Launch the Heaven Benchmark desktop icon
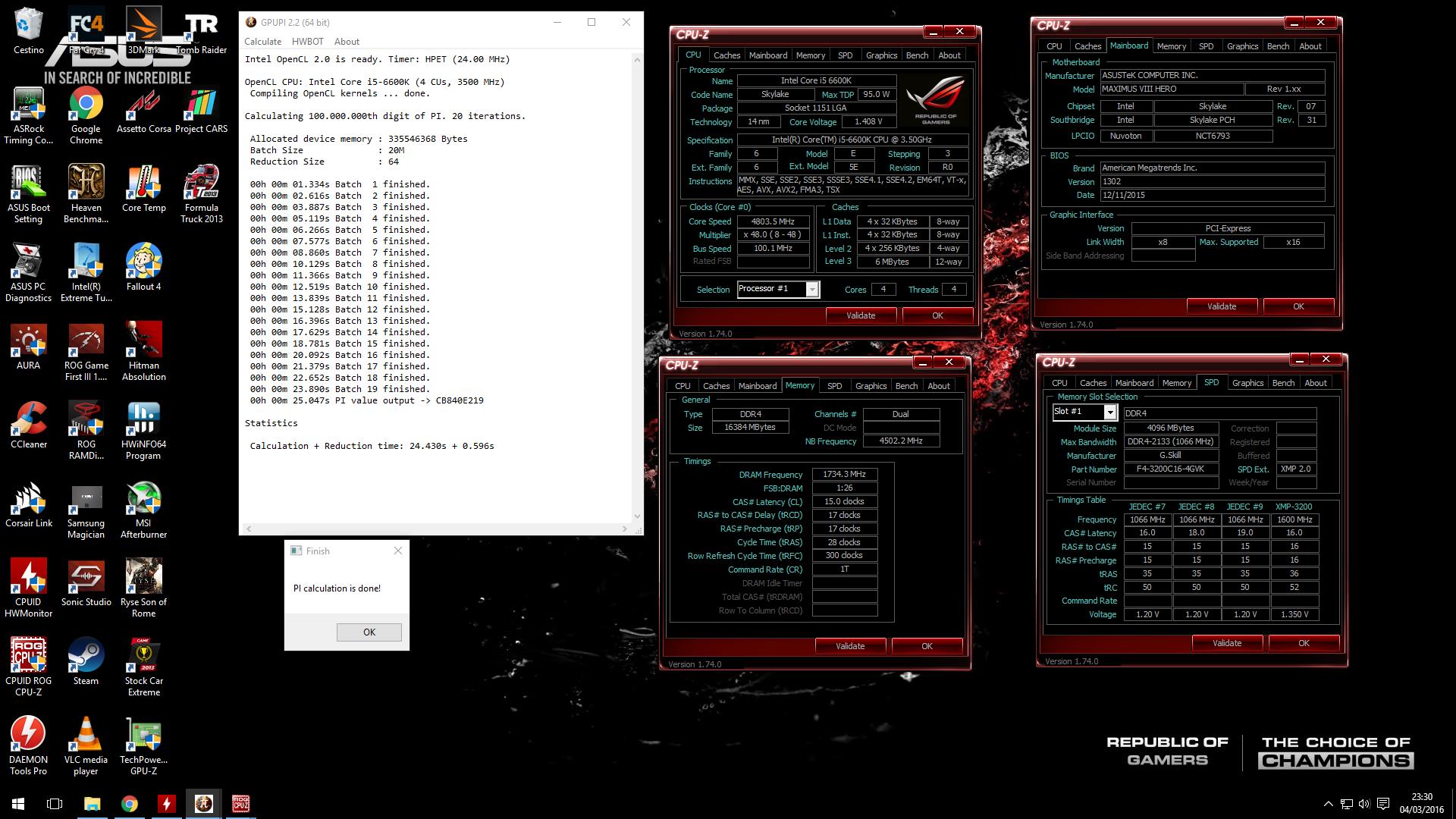The image size is (1456, 819). tap(86, 195)
